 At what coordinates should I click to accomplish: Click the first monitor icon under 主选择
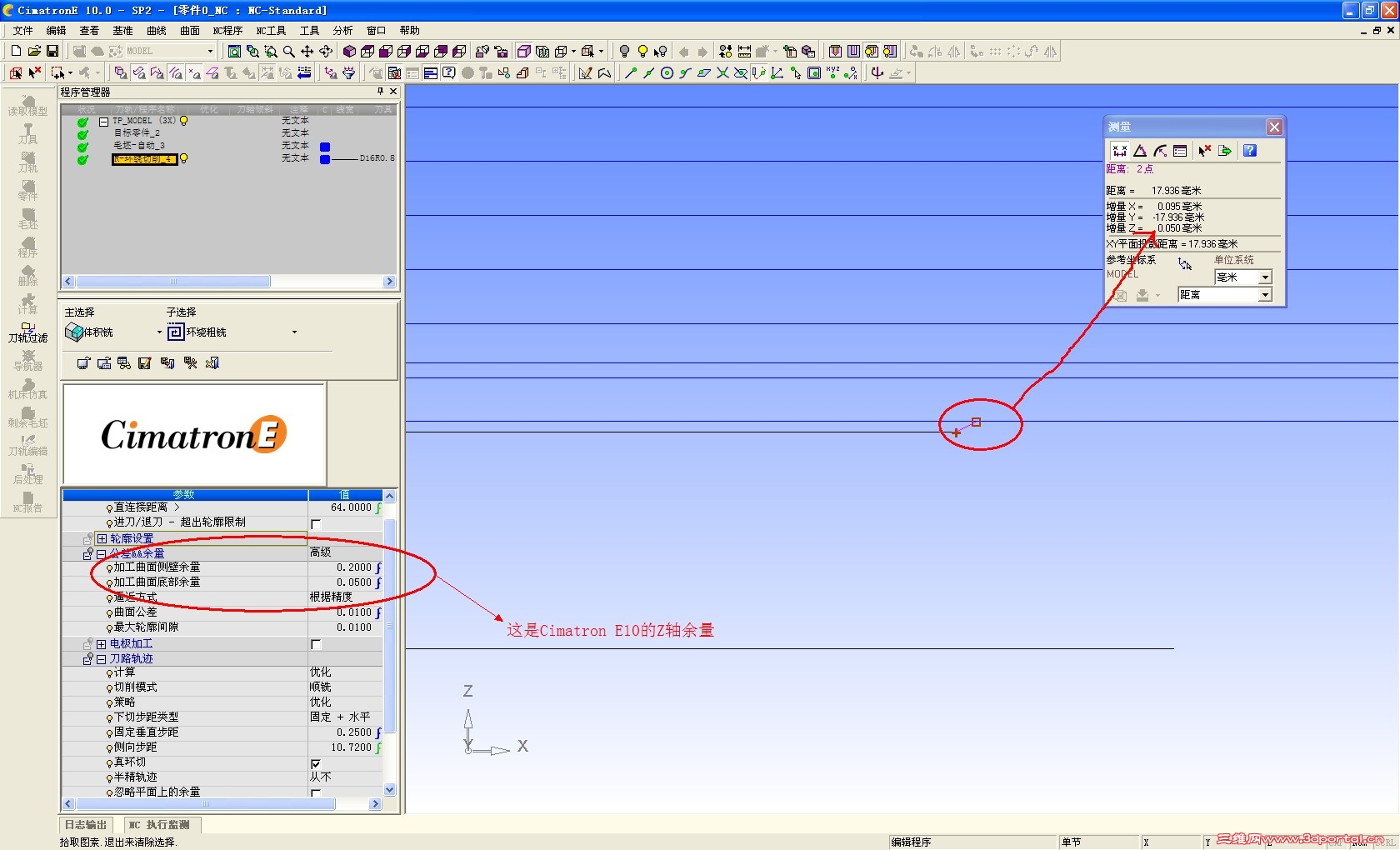[x=83, y=363]
